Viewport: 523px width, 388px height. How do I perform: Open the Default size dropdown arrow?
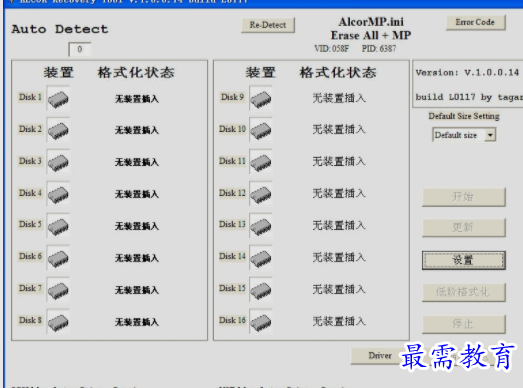(x=490, y=135)
